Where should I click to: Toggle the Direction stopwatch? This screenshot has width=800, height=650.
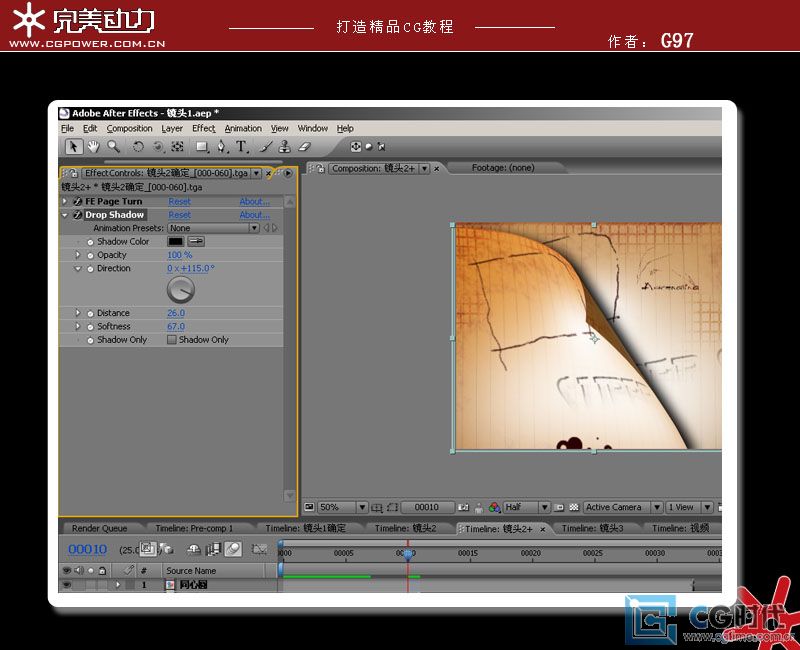click(90, 269)
